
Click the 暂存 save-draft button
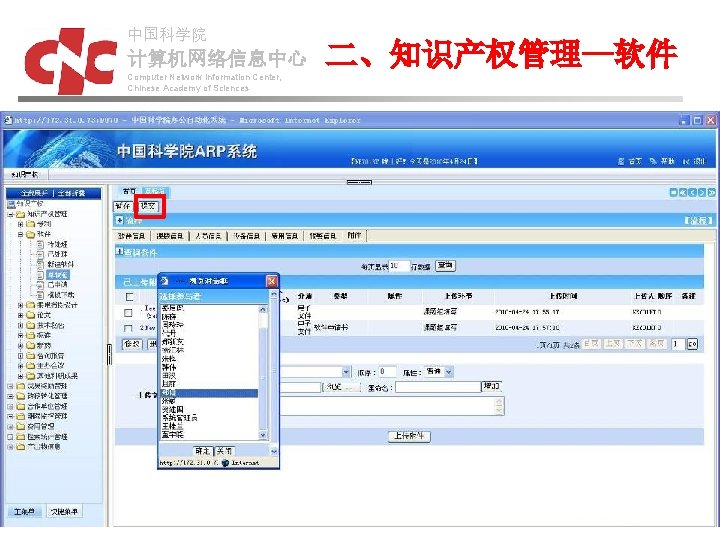[123, 206]
